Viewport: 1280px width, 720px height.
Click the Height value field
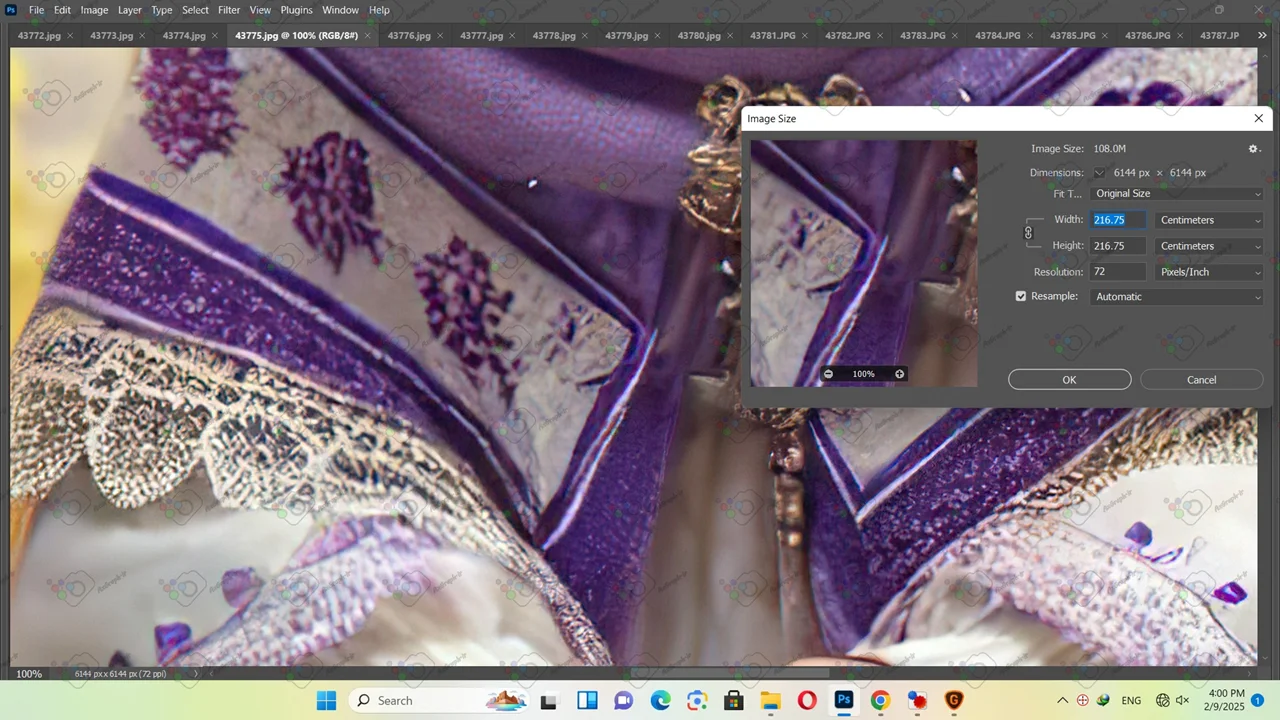click(x=1117, y=246)
